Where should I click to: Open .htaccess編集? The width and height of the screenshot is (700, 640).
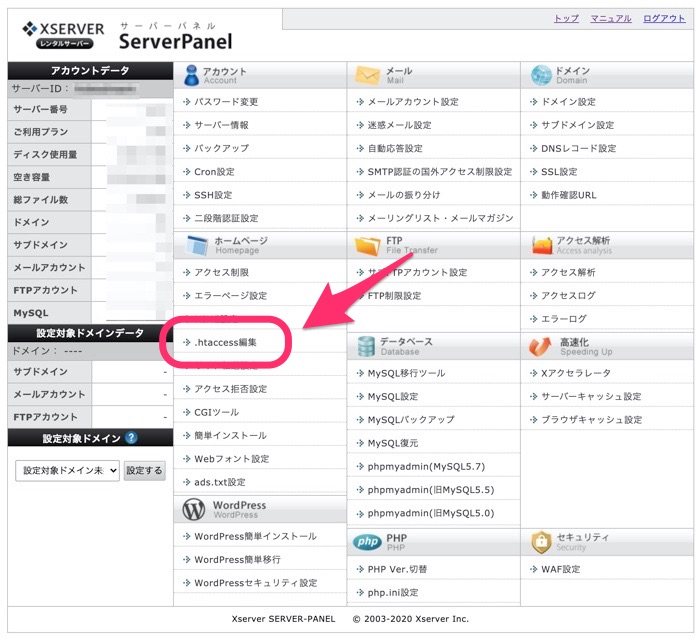tap(225, 342)
